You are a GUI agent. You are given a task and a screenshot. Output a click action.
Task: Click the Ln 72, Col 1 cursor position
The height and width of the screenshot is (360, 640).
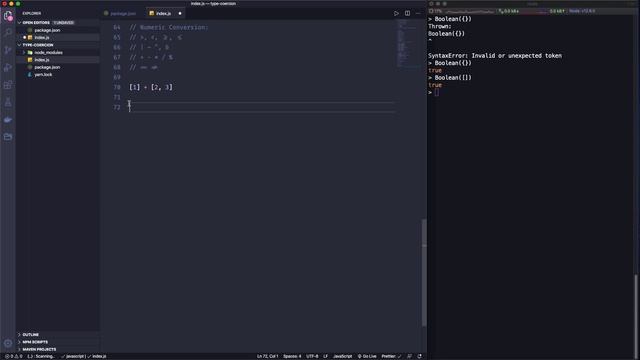pyautogui.click(x=267, y=356)
